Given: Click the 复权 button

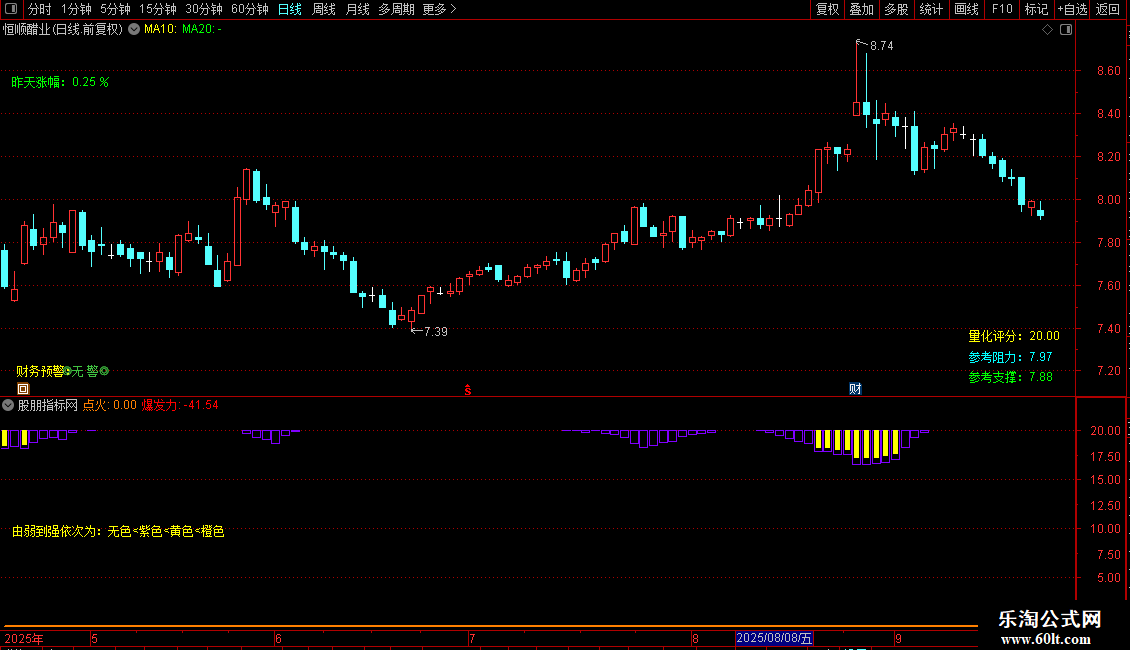Looking at the screenshot, I should (827, 9).
